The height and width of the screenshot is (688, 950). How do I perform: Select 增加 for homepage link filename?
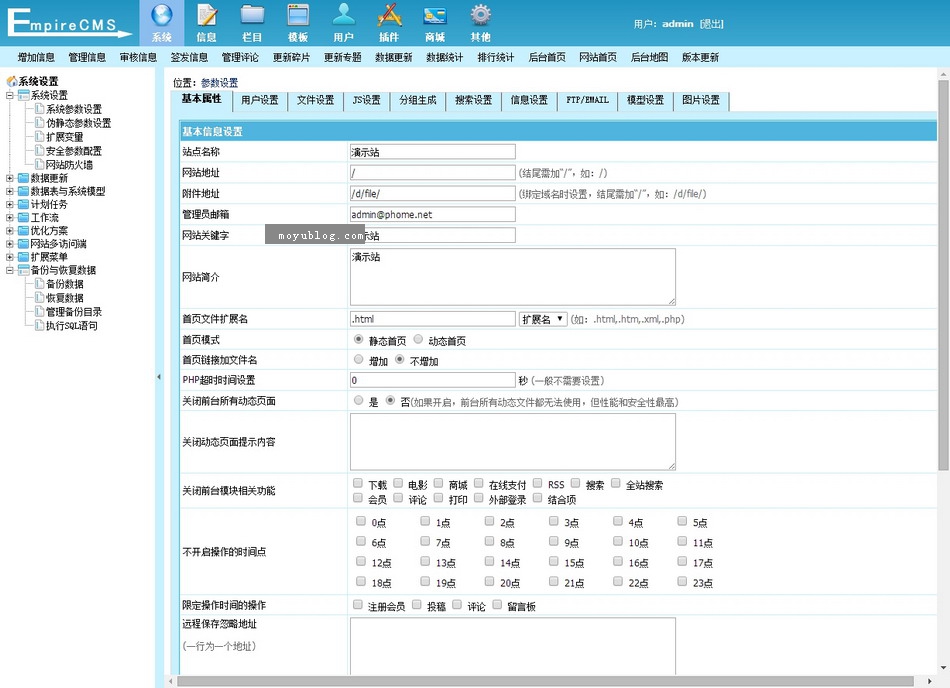pyautogui.click(x=358, y=360)
